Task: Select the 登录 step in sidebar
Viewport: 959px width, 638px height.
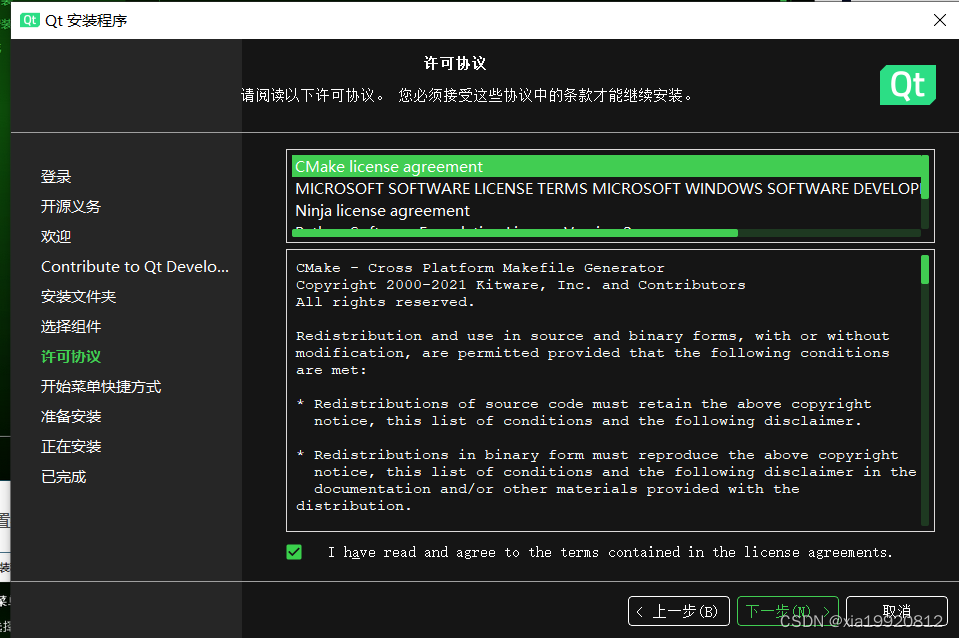Action: pyautogui.click(x=56, y=177)
